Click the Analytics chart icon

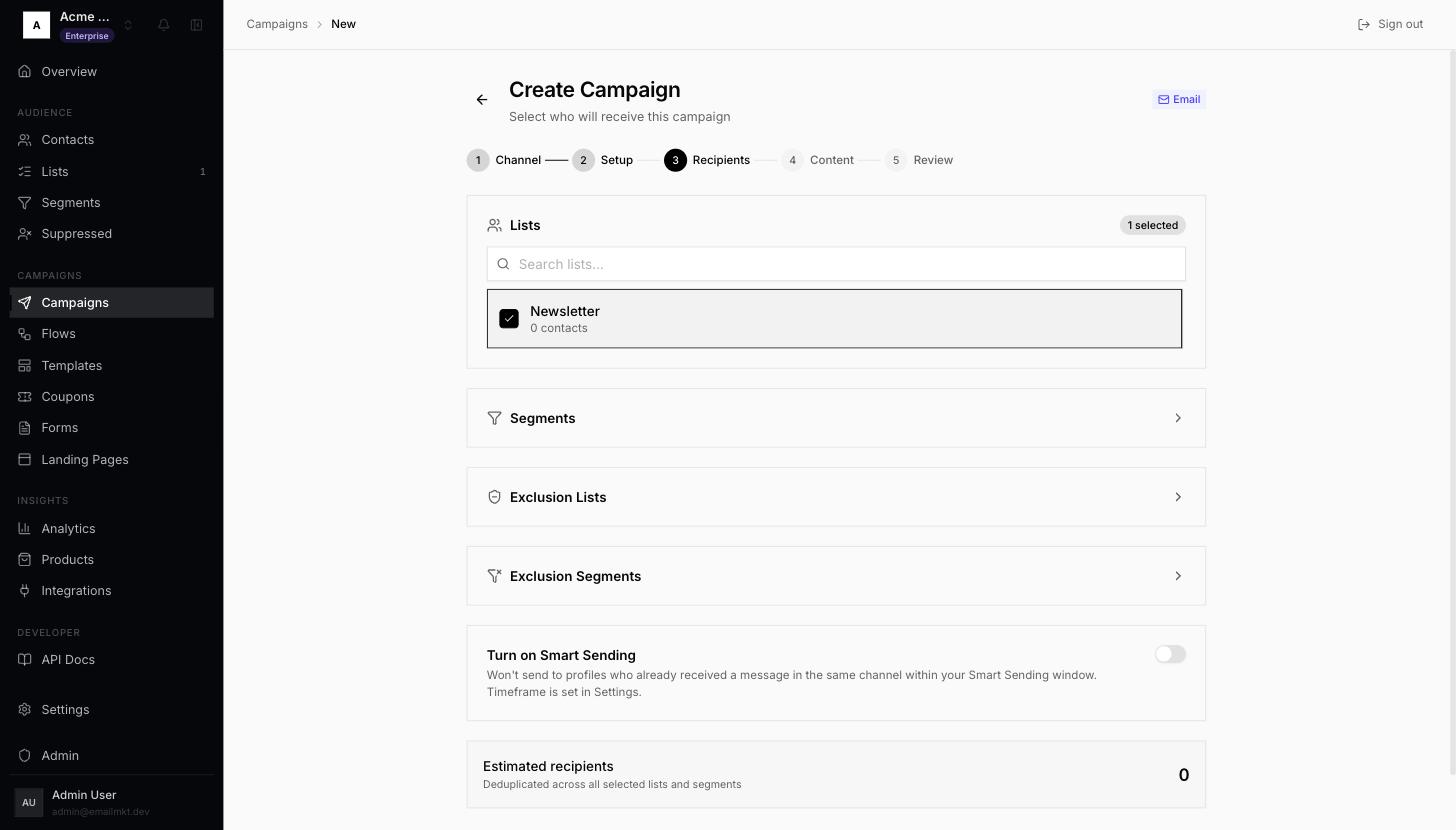[x=25, y=529]
